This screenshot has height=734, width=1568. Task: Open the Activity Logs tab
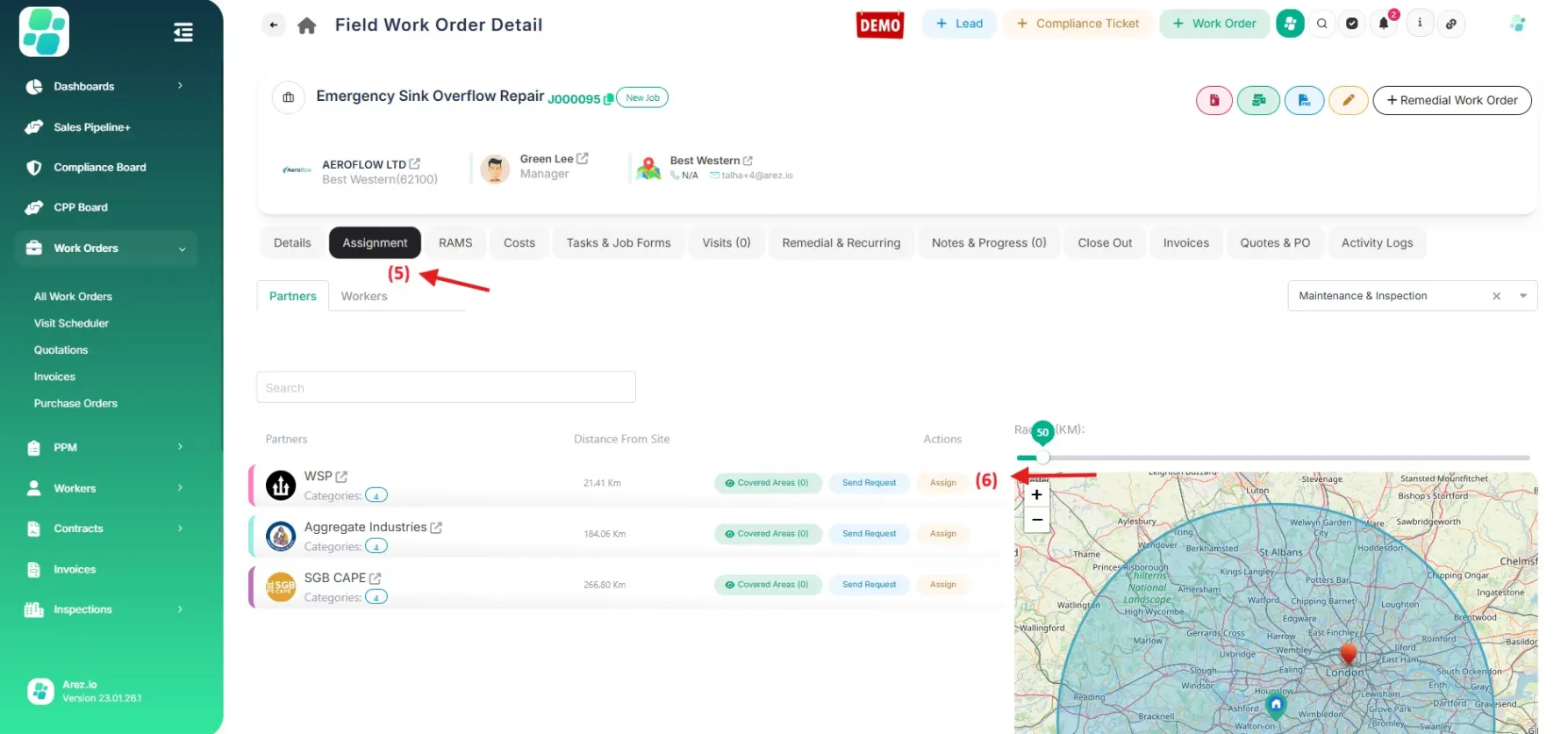click(1377, 243)
